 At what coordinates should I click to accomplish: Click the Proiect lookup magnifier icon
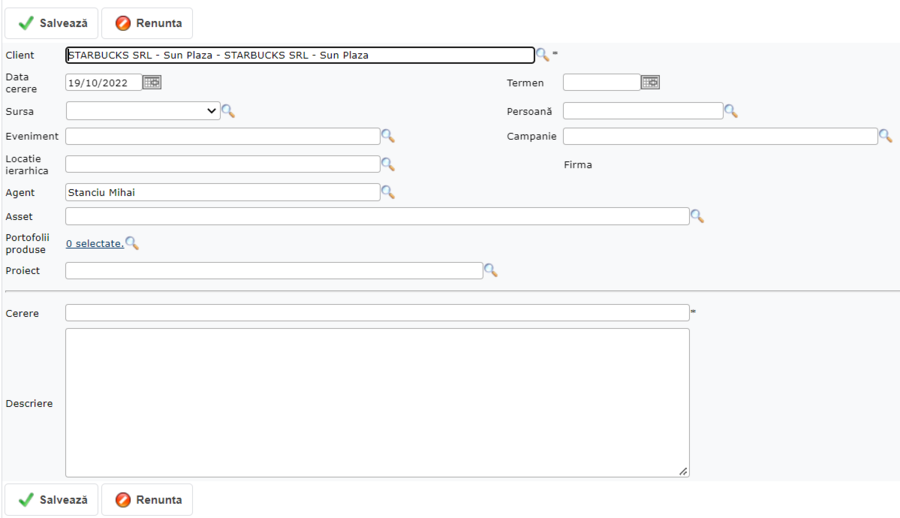pos(490,270)
